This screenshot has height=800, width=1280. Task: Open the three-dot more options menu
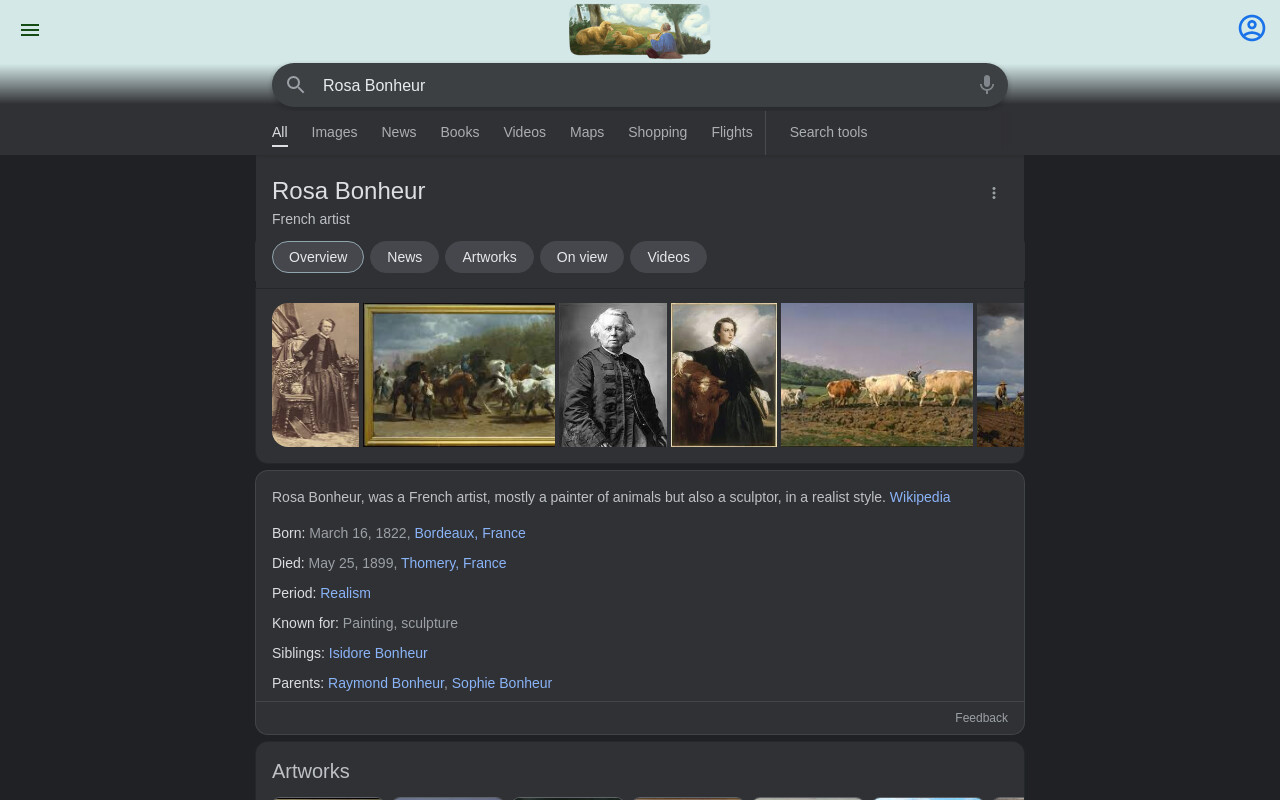(994, 193)
